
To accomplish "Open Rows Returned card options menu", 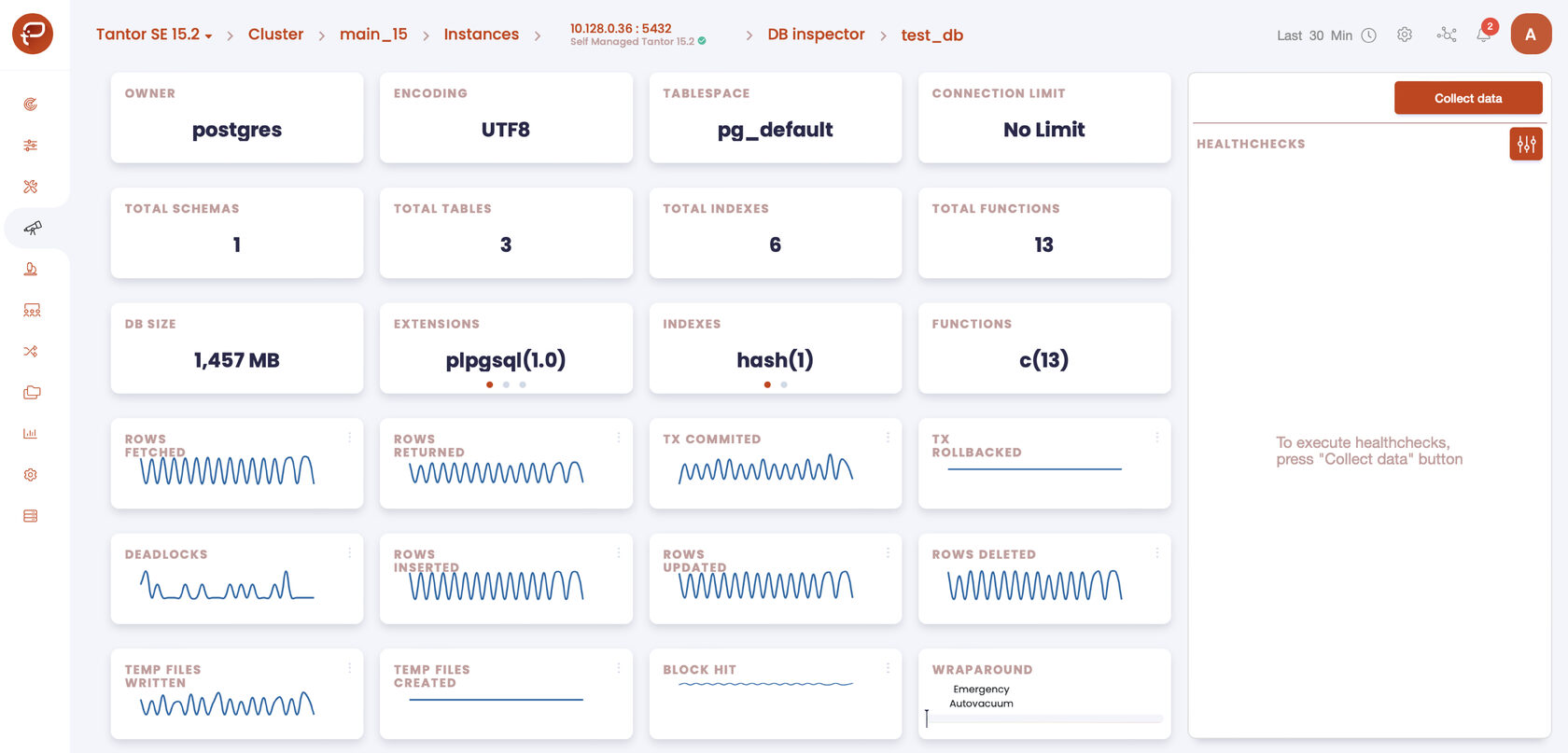I will point(619,437).
